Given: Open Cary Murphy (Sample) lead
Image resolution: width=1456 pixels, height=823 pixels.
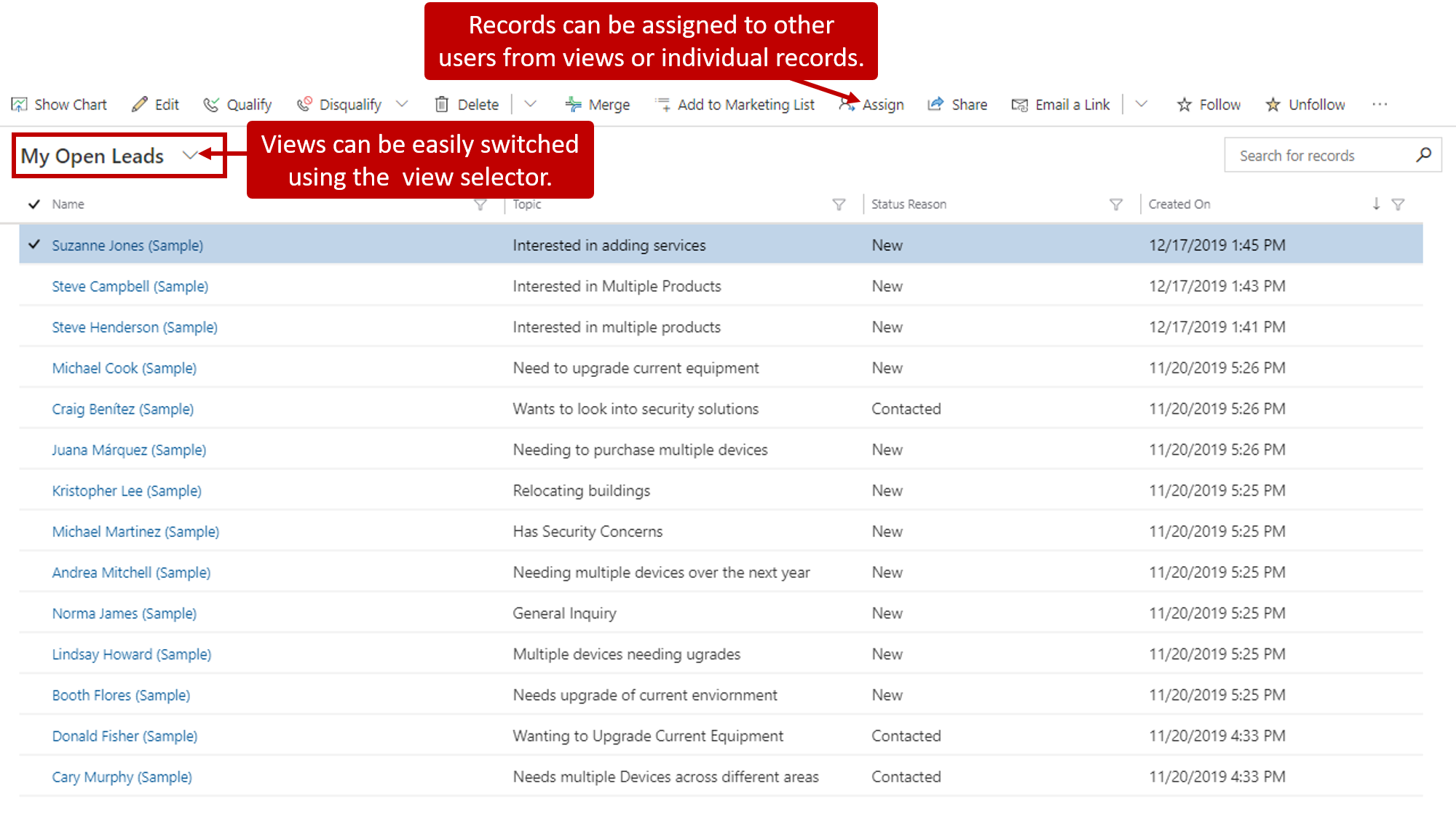Looking at the screenshot, I should pos(122,777).
